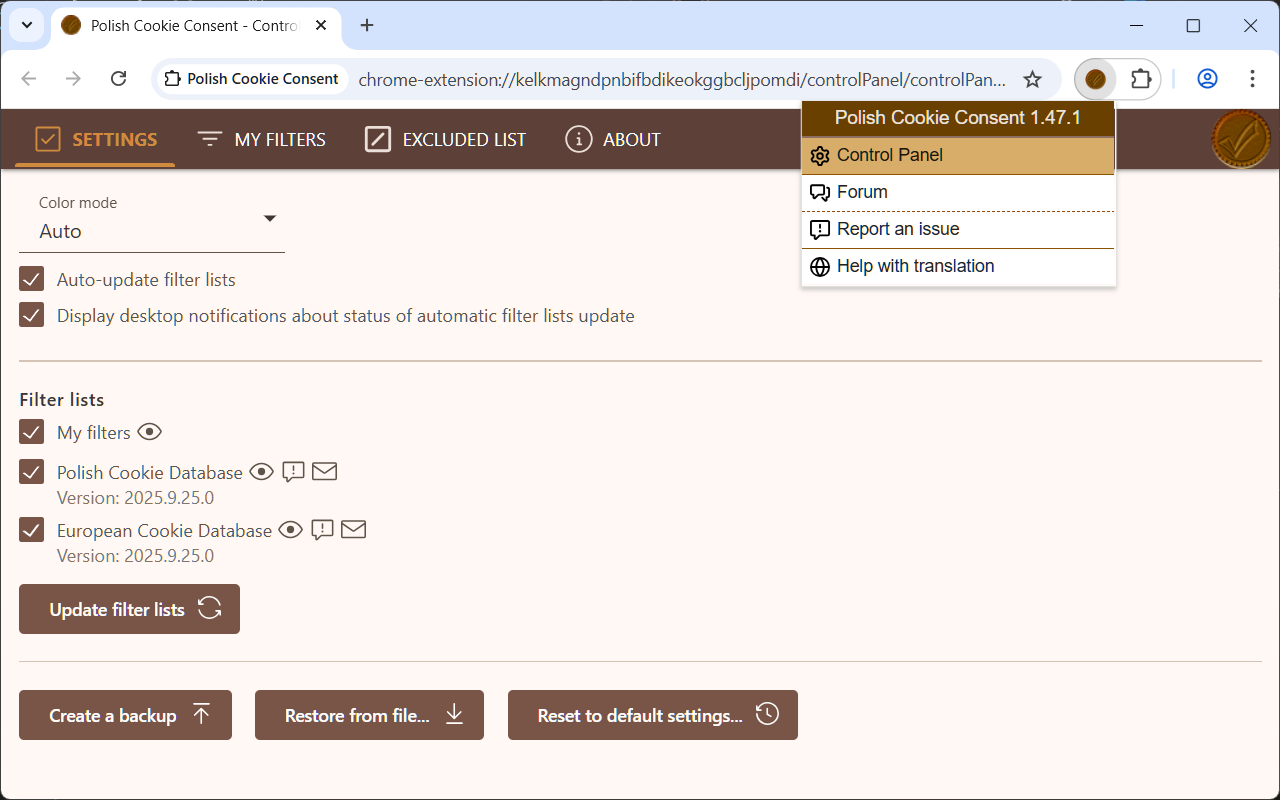
Task: Click Polish Cookie Consent site info chip
Action: pos(252,79)
